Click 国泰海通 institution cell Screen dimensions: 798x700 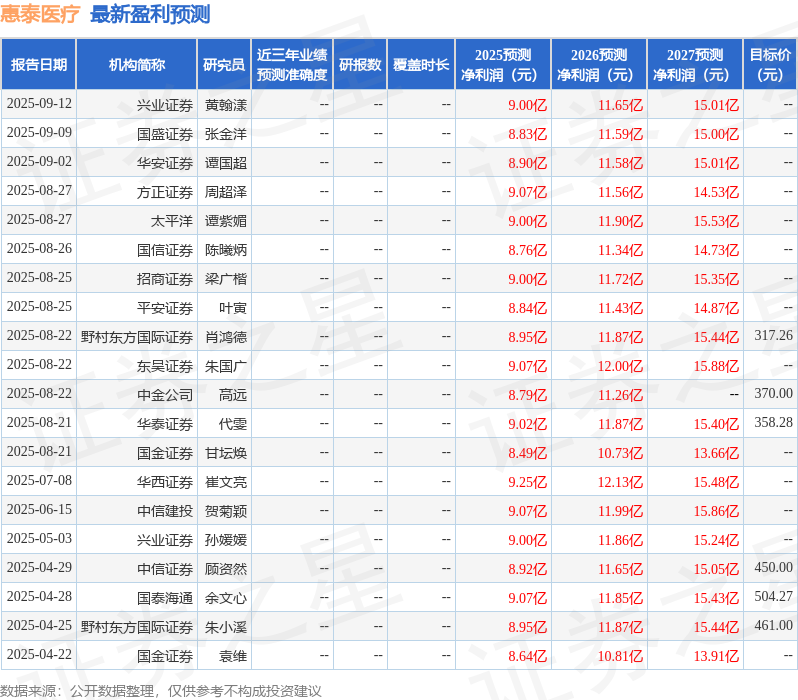[x=165, y=599]
